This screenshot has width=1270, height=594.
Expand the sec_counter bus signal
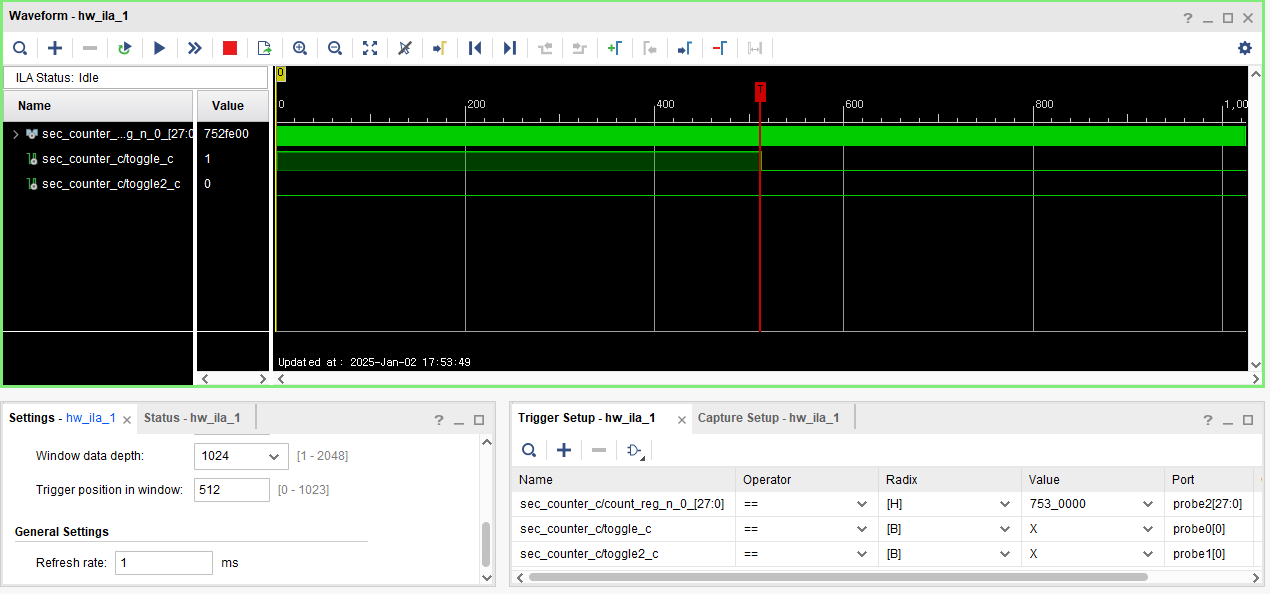15,133
